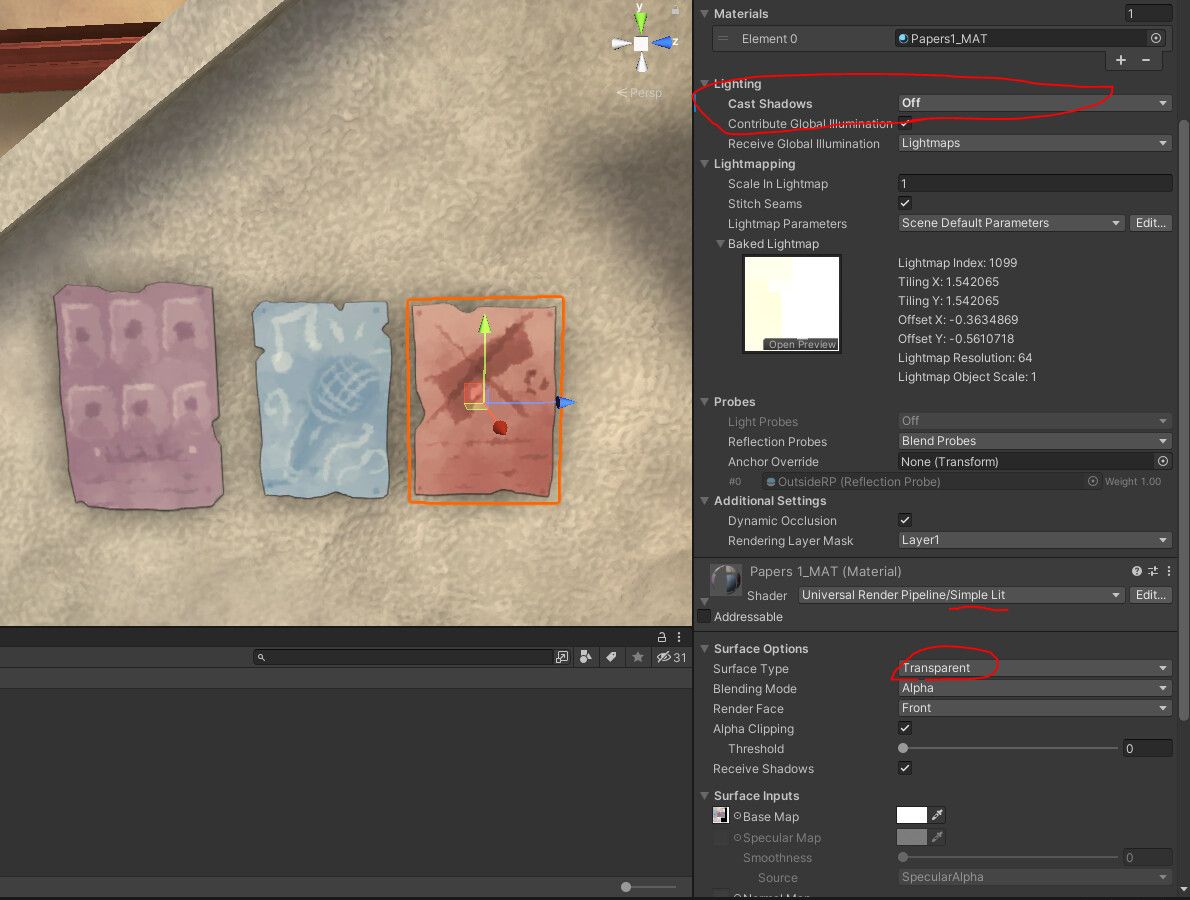The height and width of the screenshot is (900, 1190).
Task: Click the Base Map eyedropper picker
Action: pyautogui.click(x=938, y=815)
